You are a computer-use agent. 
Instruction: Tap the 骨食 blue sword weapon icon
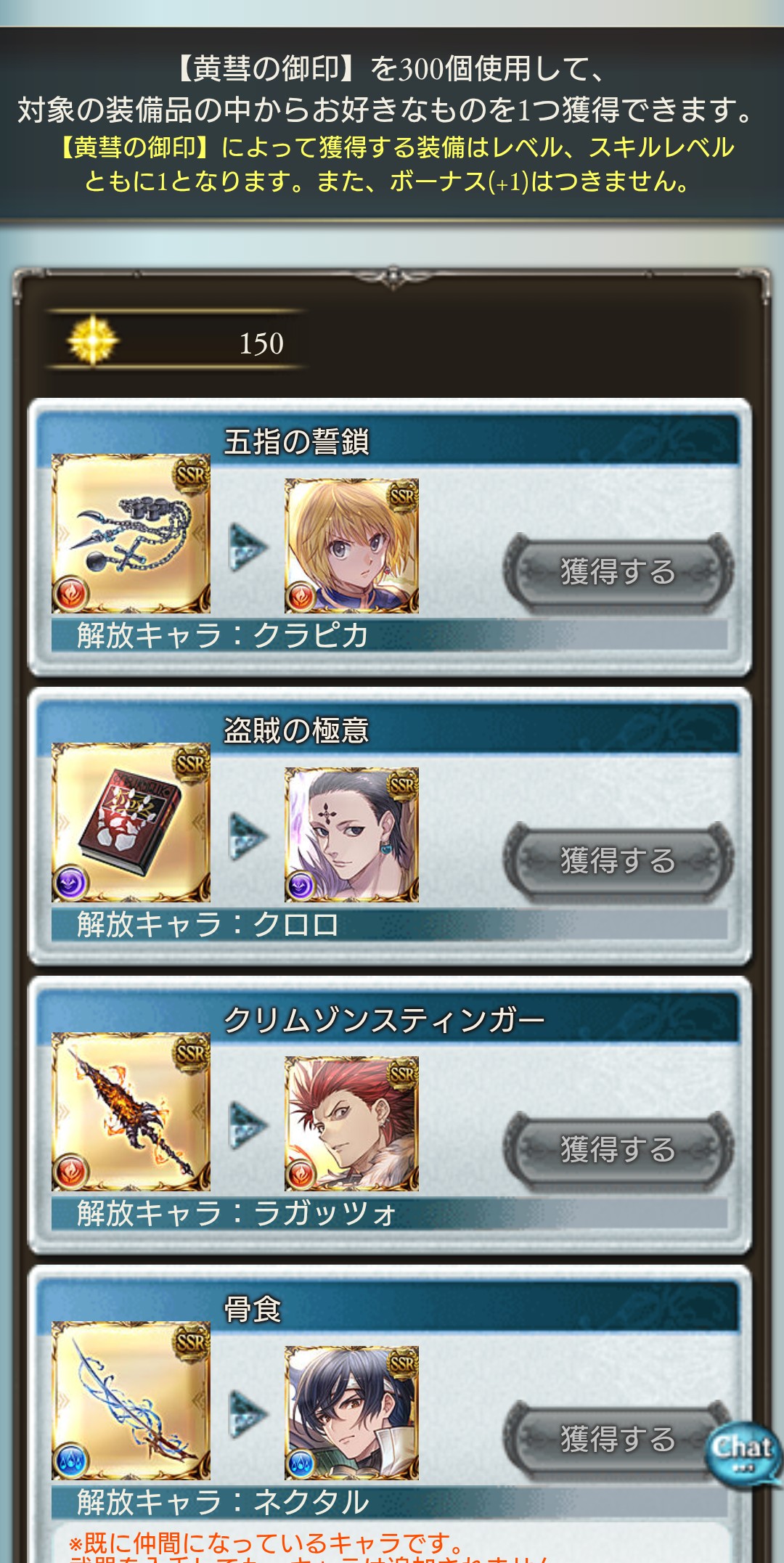coord(131,1400)
